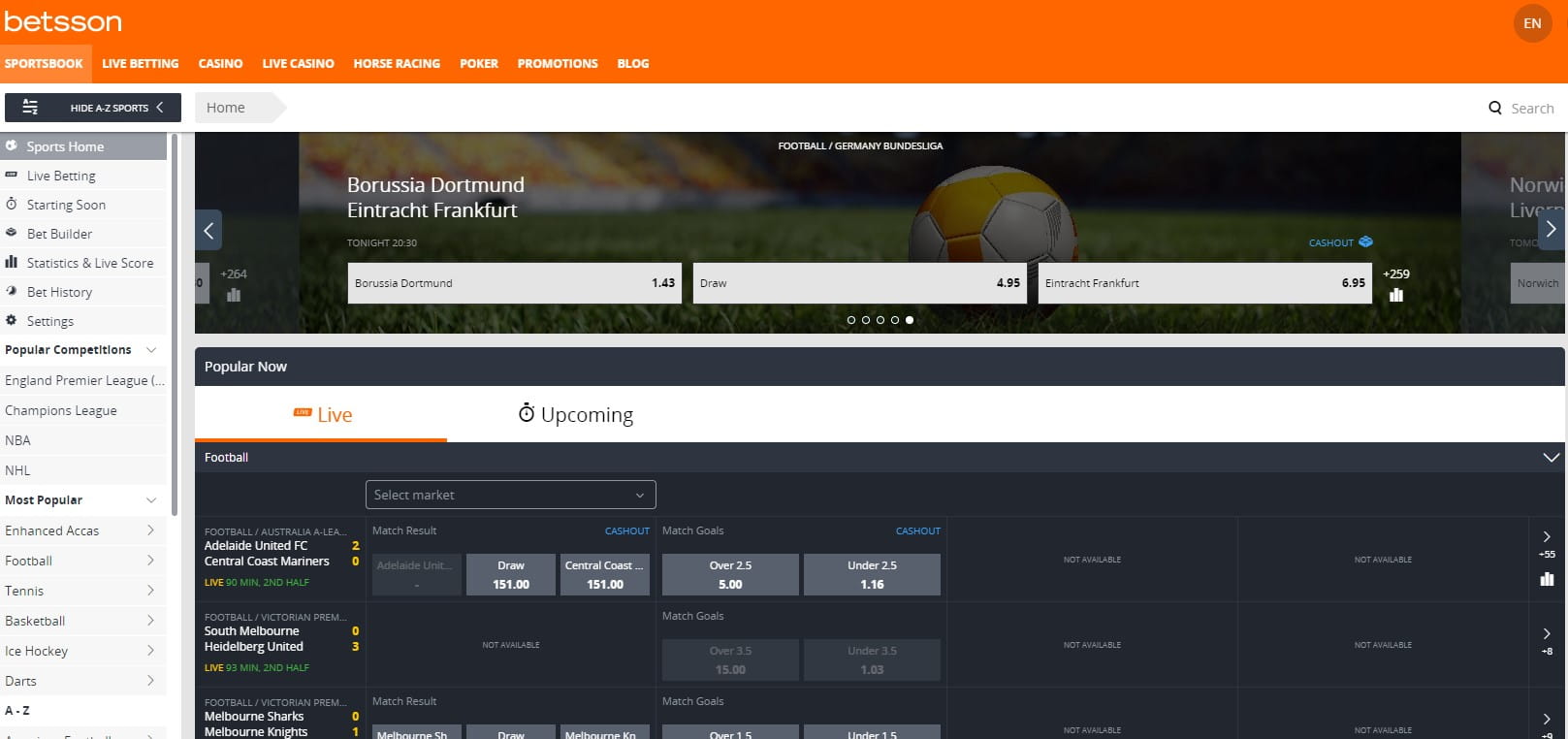Image resolution: width=1568 pixels, height=739 pixels.
Task: Open NBA competition link
Action: (x=83, y=440)
